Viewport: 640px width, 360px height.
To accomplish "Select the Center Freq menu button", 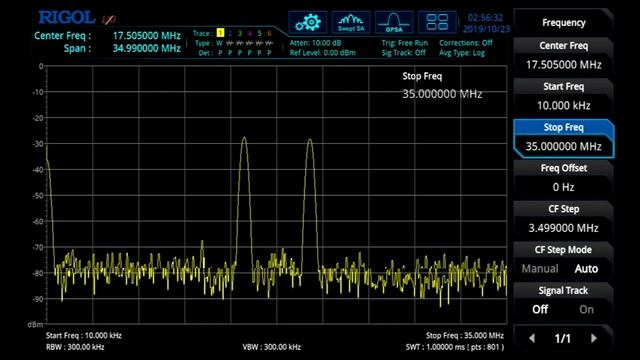I will pyautogui.click(x=563, y=56).
